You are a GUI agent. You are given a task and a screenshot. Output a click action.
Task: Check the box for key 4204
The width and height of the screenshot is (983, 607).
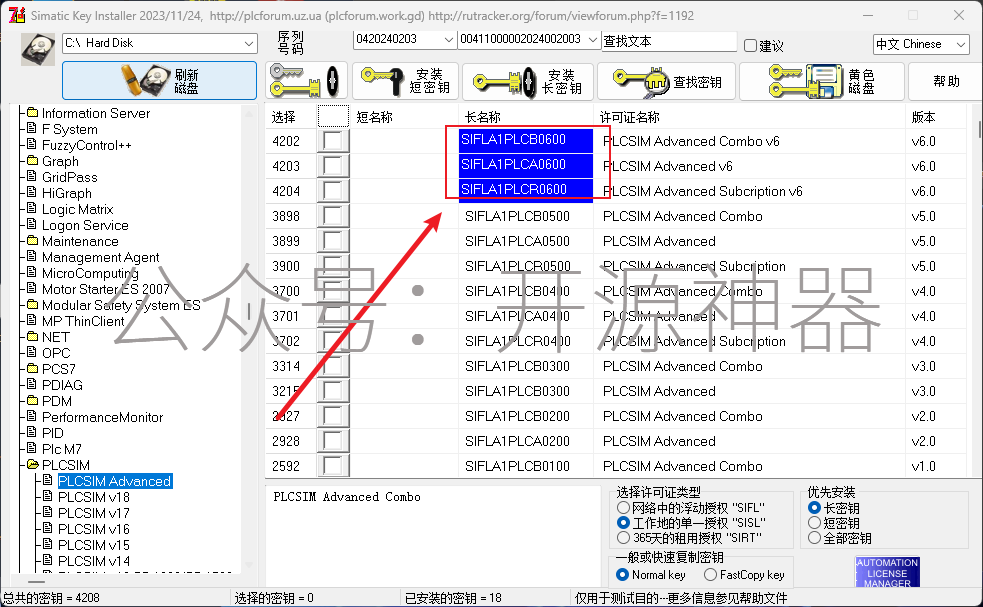333,191
